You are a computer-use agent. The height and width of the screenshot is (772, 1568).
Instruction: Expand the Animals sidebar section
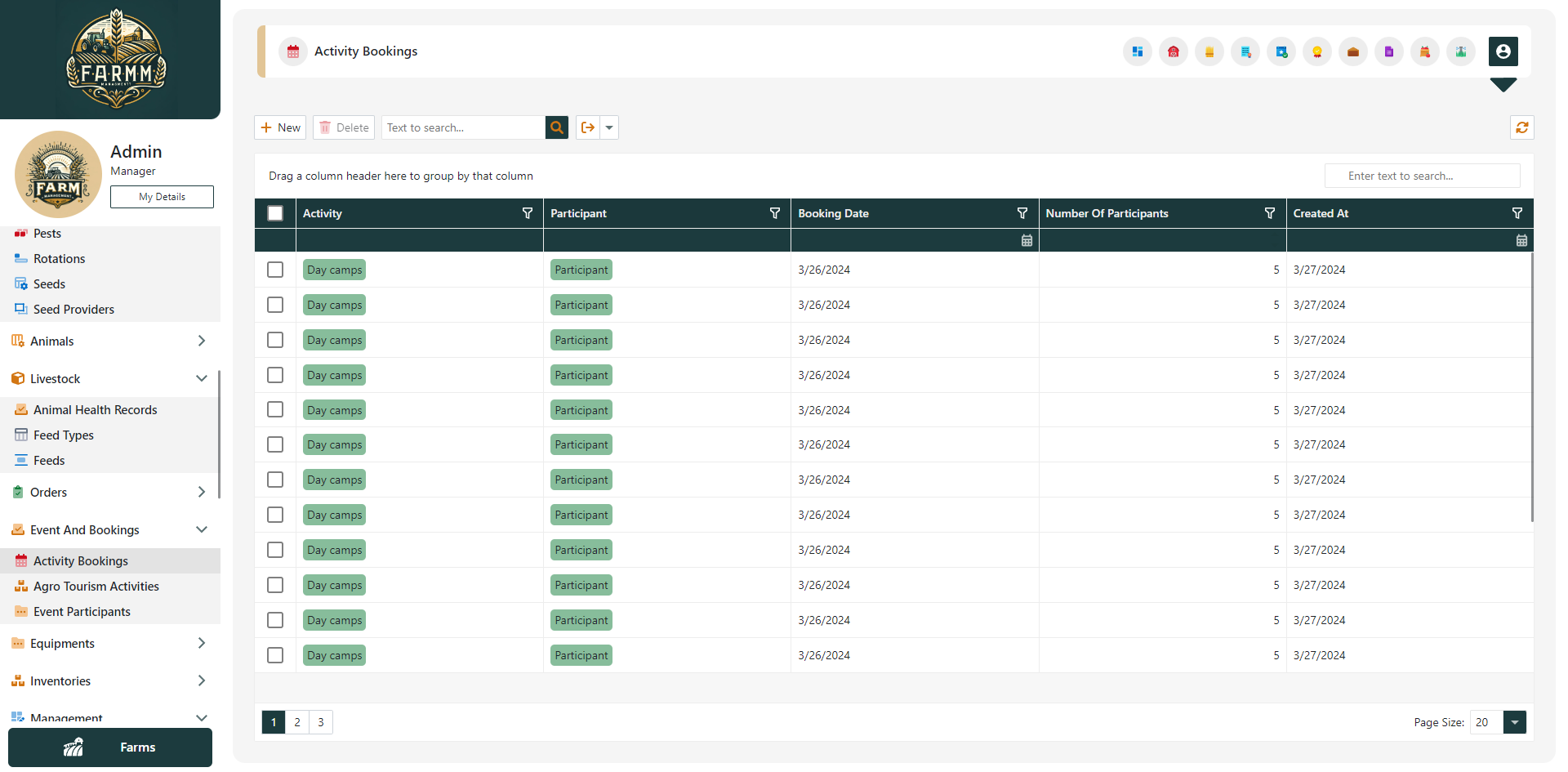point(202,341)
